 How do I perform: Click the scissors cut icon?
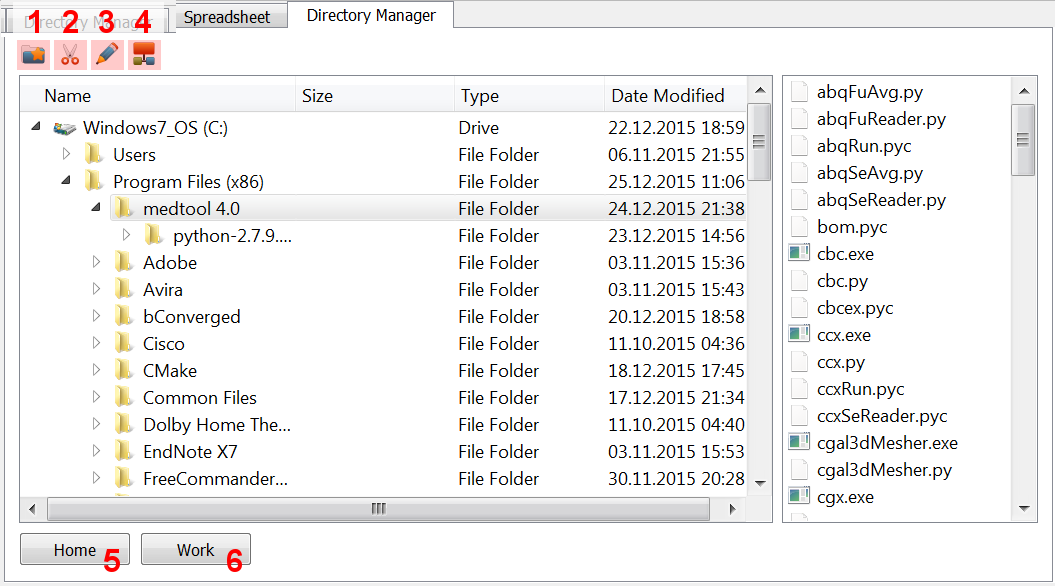[x=70, y=54]
